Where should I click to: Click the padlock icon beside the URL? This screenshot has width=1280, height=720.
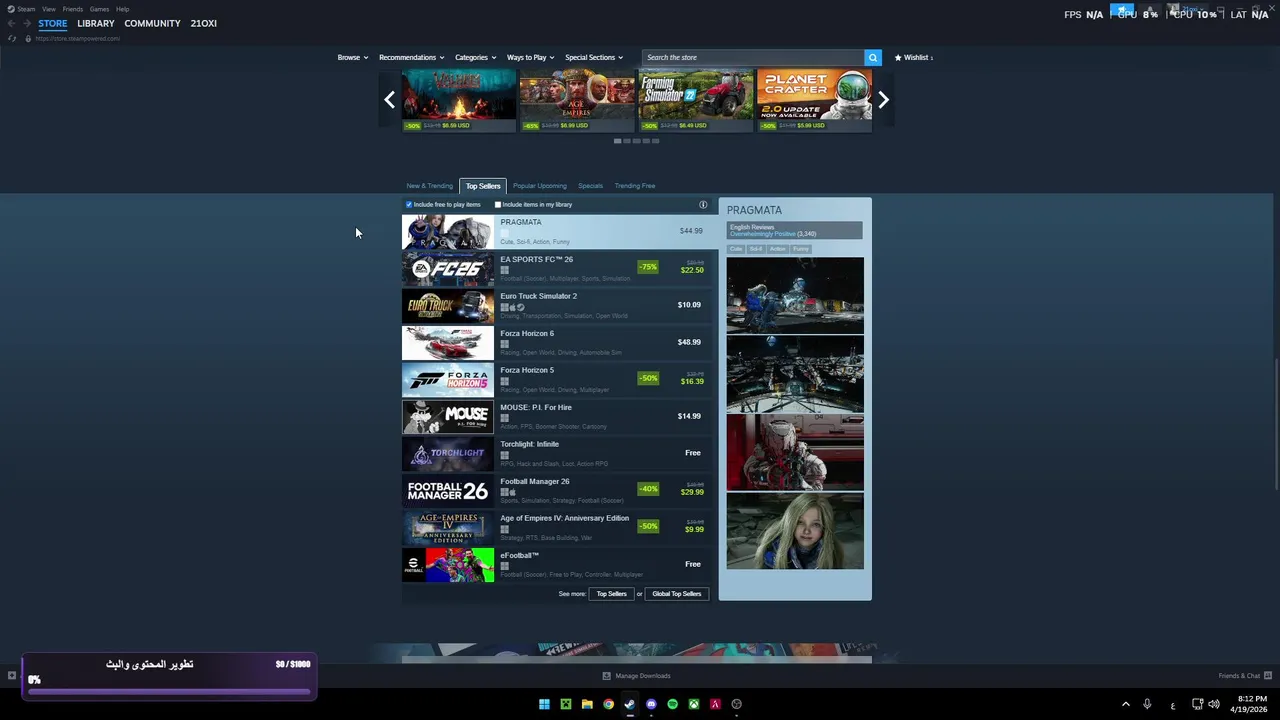coord(28,38)
